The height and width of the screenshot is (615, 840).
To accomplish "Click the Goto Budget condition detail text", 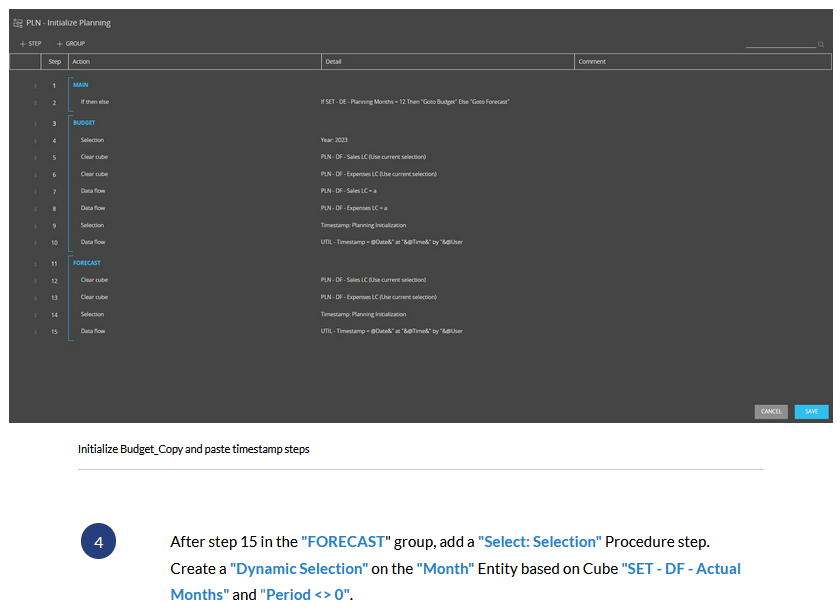I will pyautogui.click(x=415, y=102).
